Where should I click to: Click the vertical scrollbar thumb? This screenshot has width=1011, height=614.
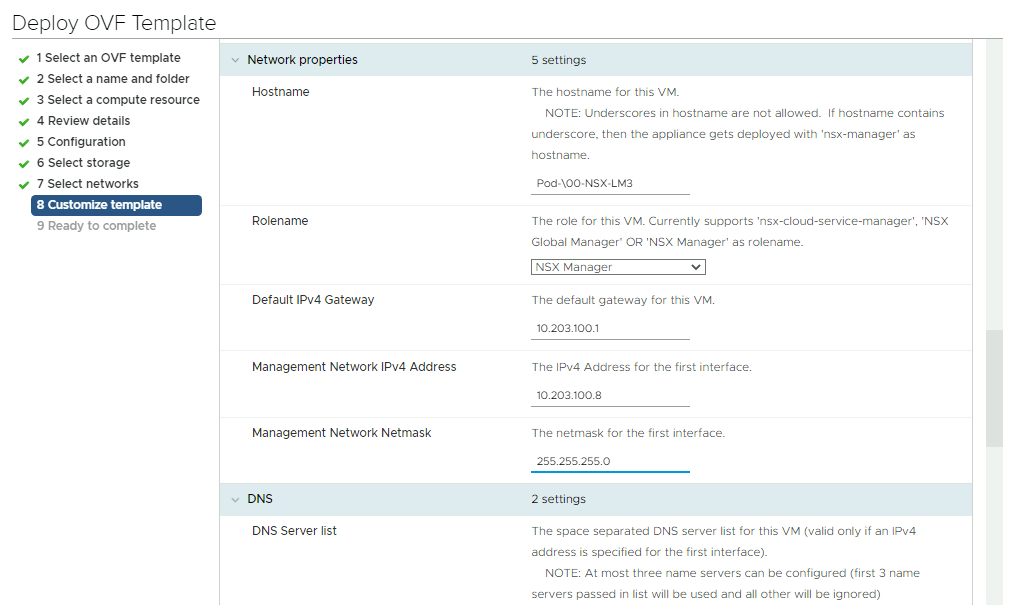point(994,388)
